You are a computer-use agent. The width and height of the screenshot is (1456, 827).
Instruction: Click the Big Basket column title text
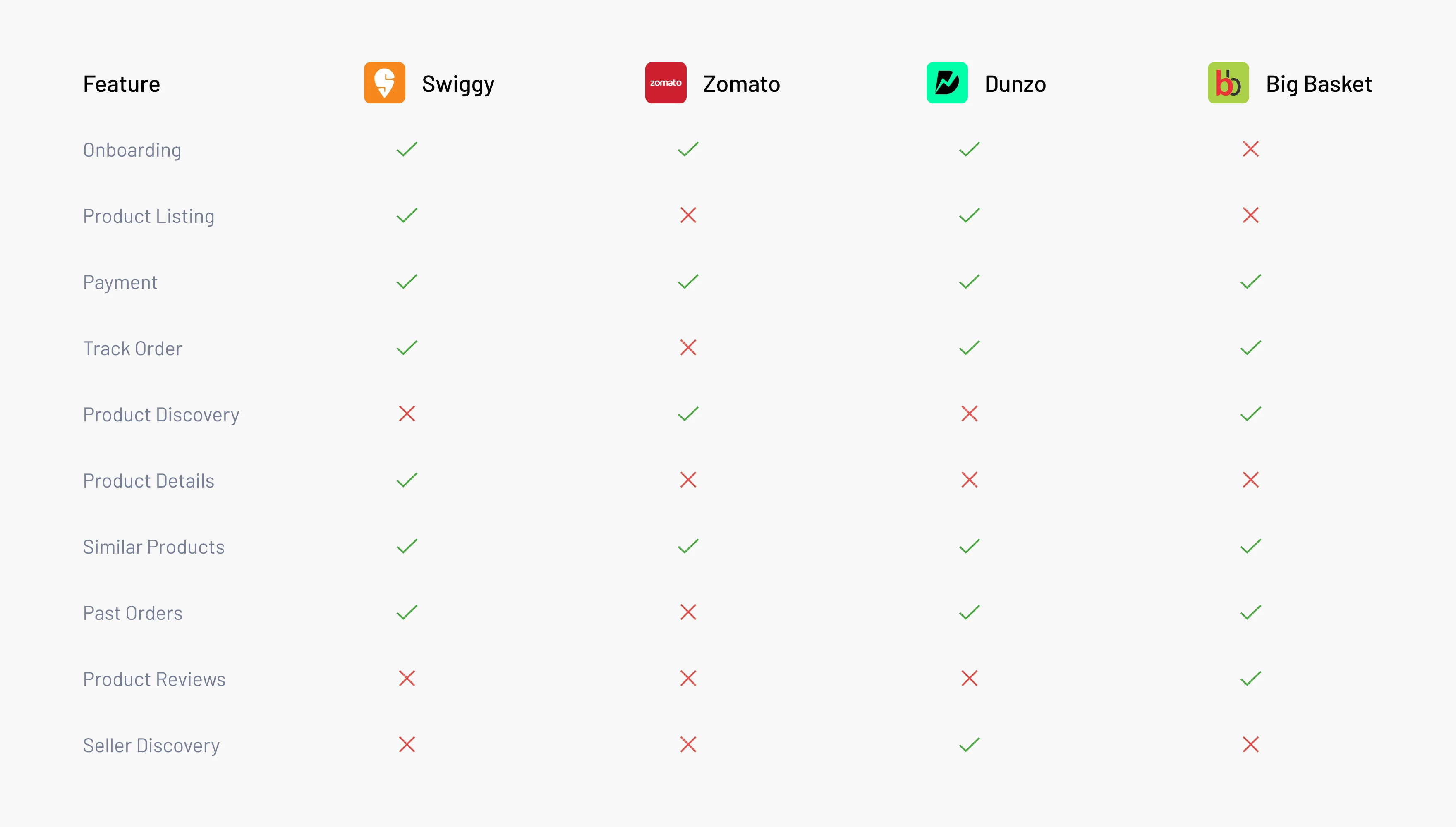1319,84
